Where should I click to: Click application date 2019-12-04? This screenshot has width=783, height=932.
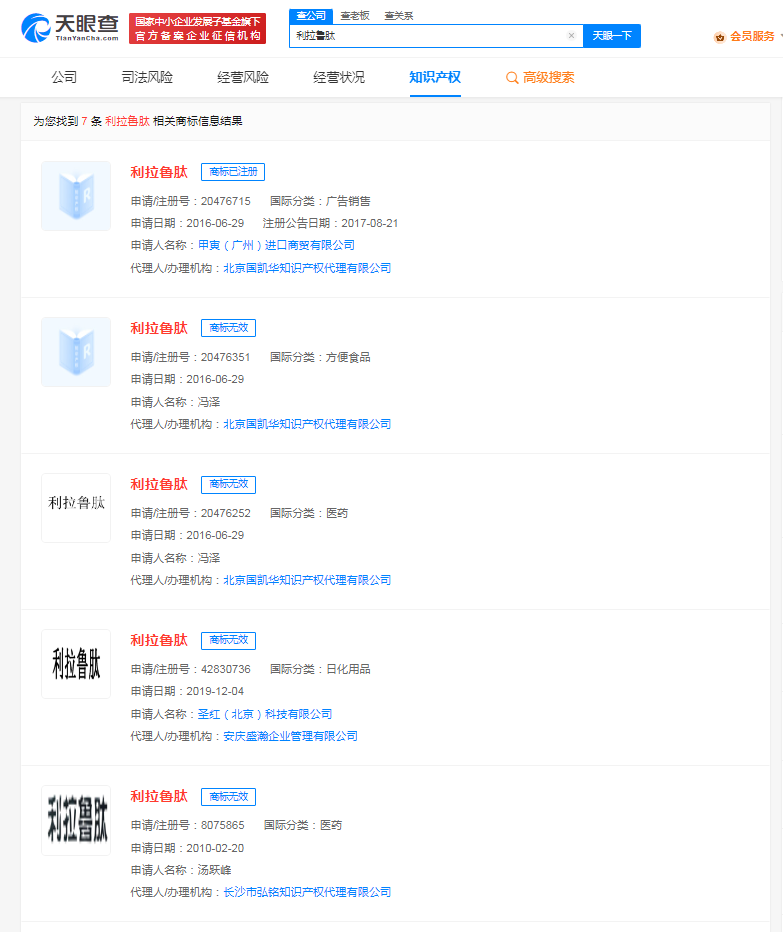click(215, 691)
